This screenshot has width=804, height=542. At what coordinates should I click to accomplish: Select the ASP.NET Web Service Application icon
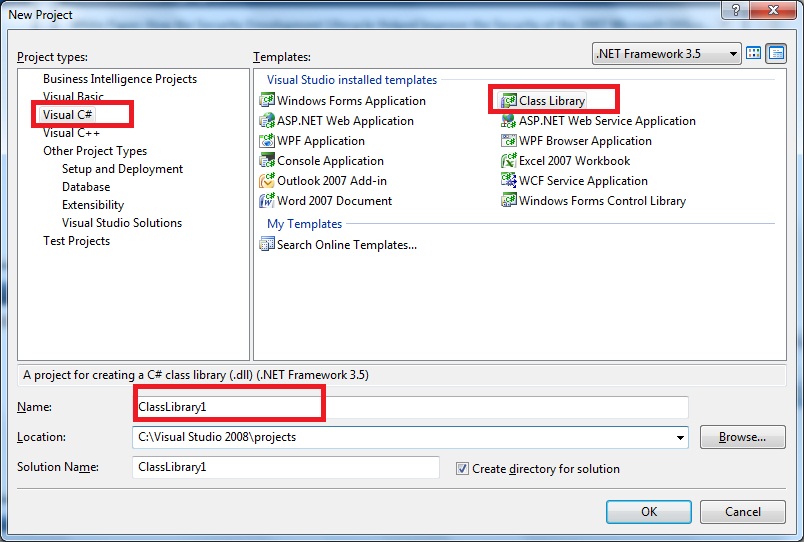(509, 121)
